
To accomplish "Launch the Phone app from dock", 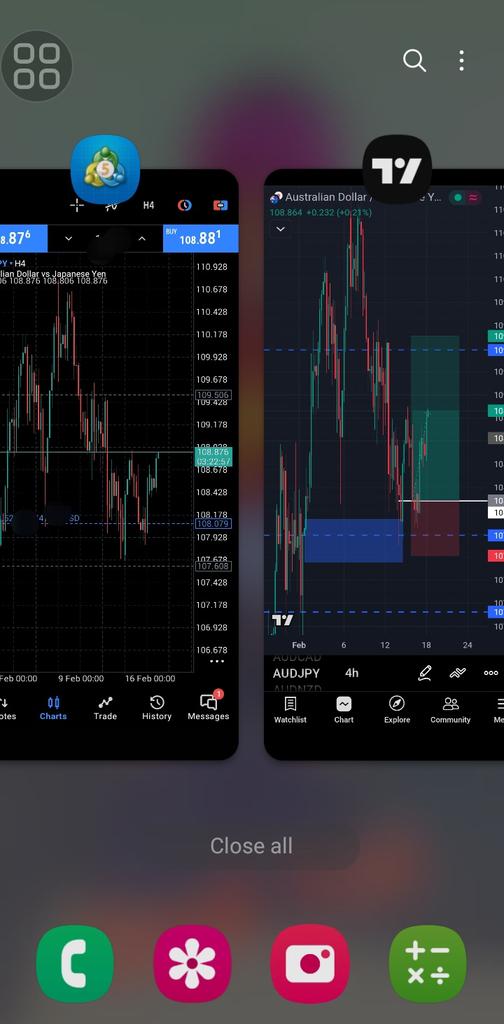I will (75, 963).
